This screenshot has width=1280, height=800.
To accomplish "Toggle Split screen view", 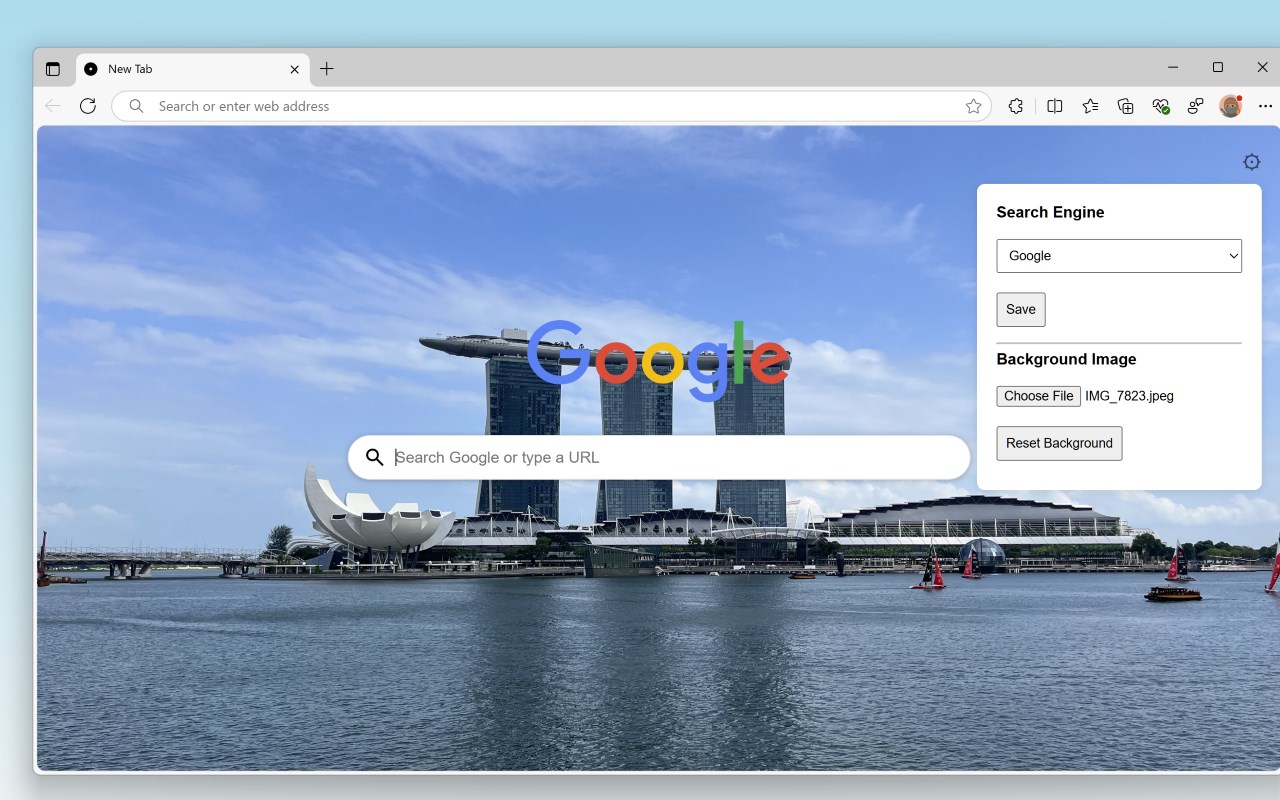I will (1054, 106).
